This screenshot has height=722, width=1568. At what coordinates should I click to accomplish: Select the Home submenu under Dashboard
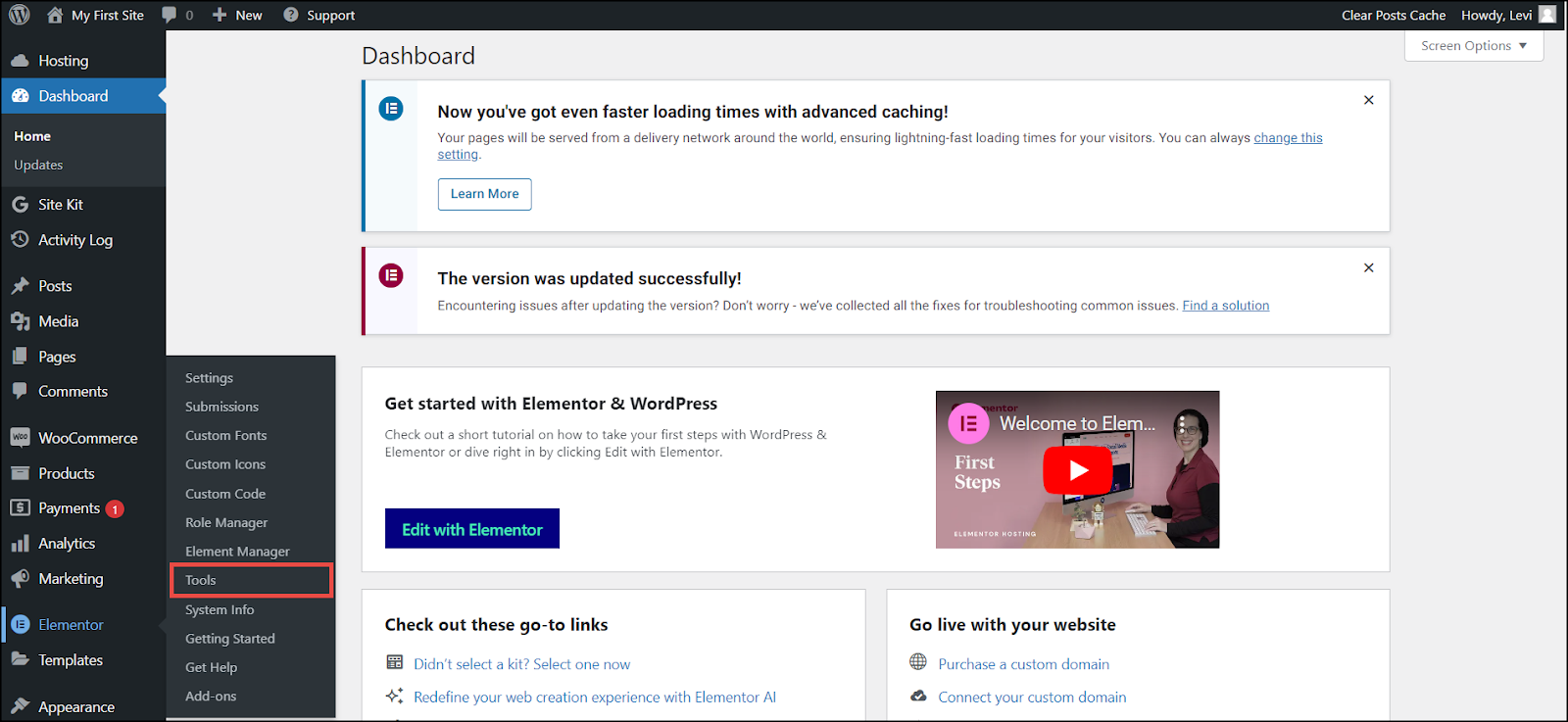point(32,136)
